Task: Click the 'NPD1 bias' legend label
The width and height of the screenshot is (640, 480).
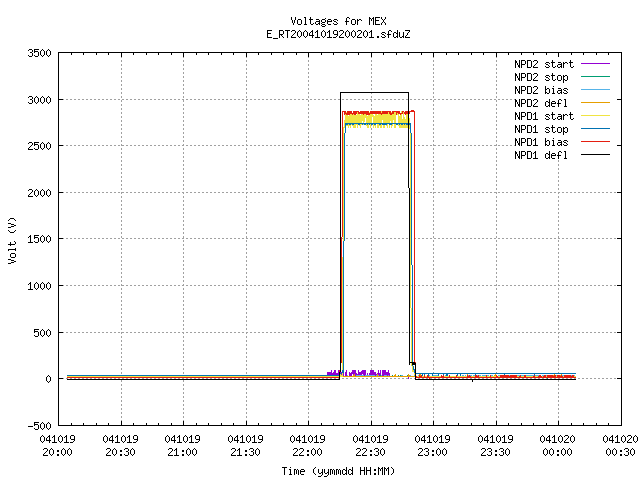Action: tap(541, 142)
